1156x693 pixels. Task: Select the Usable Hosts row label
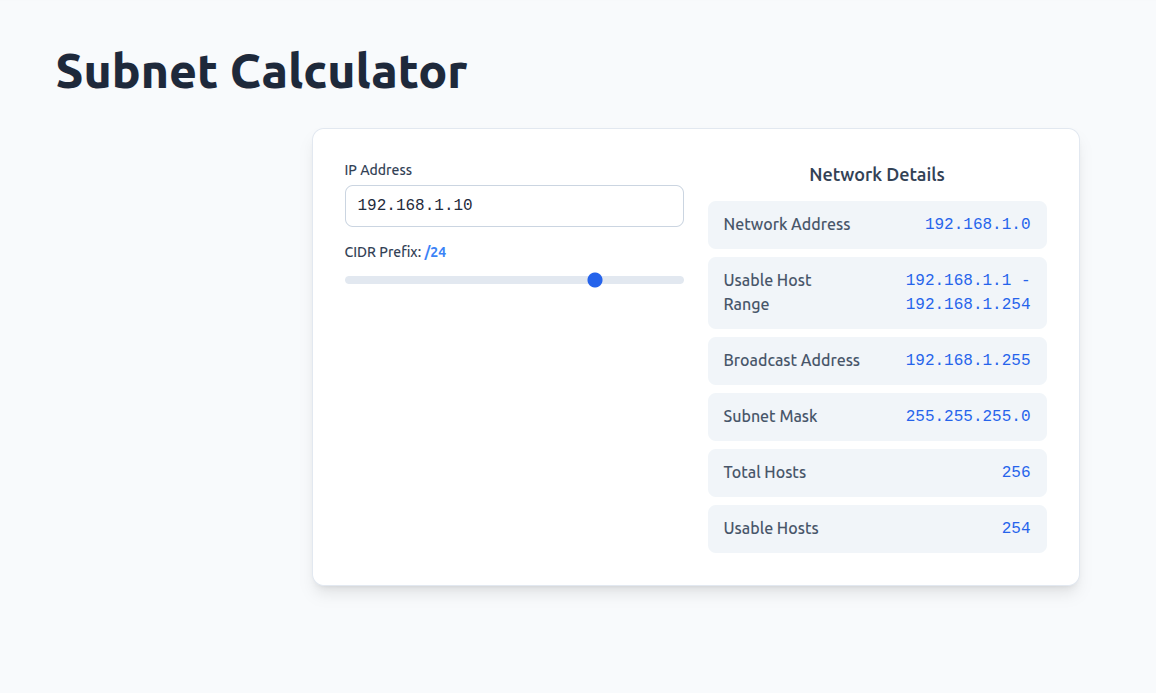tap(771, 528)
